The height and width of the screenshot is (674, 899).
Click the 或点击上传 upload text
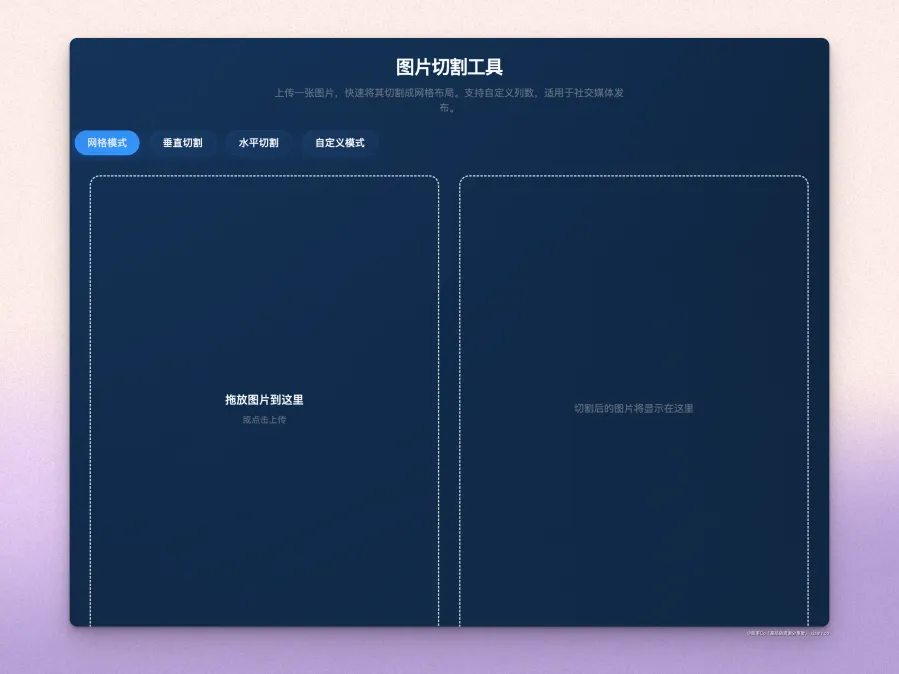tap(264, 420)
